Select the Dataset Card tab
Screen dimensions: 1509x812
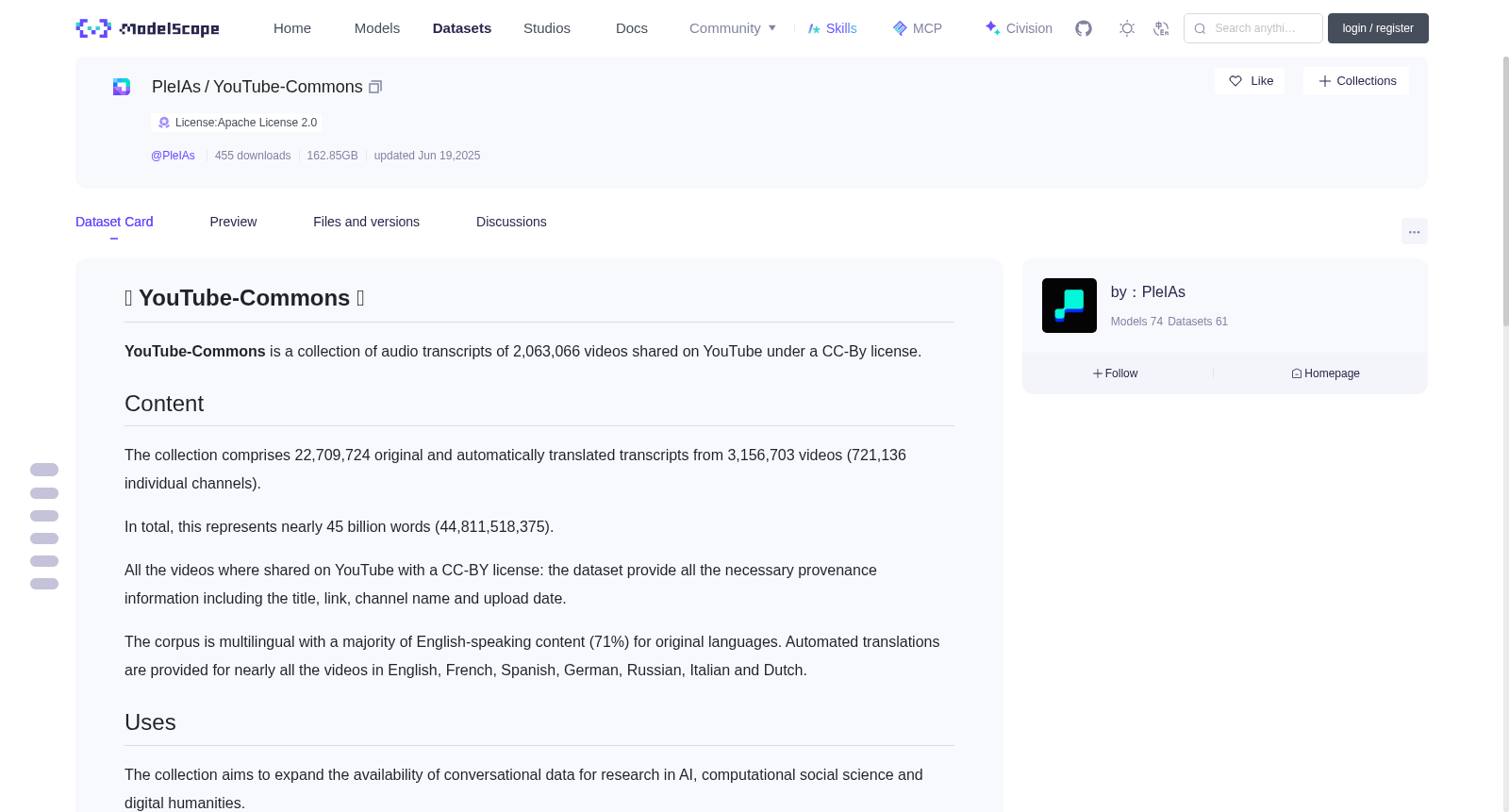[x=114, y=222]
